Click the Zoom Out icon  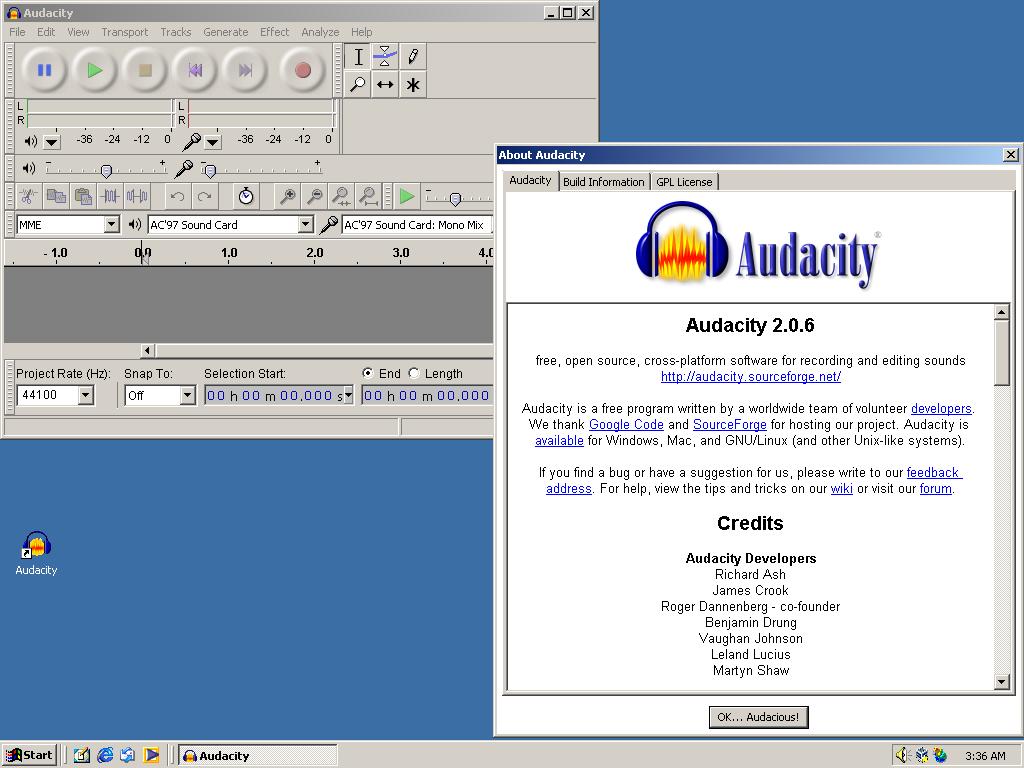coord(315,196)
